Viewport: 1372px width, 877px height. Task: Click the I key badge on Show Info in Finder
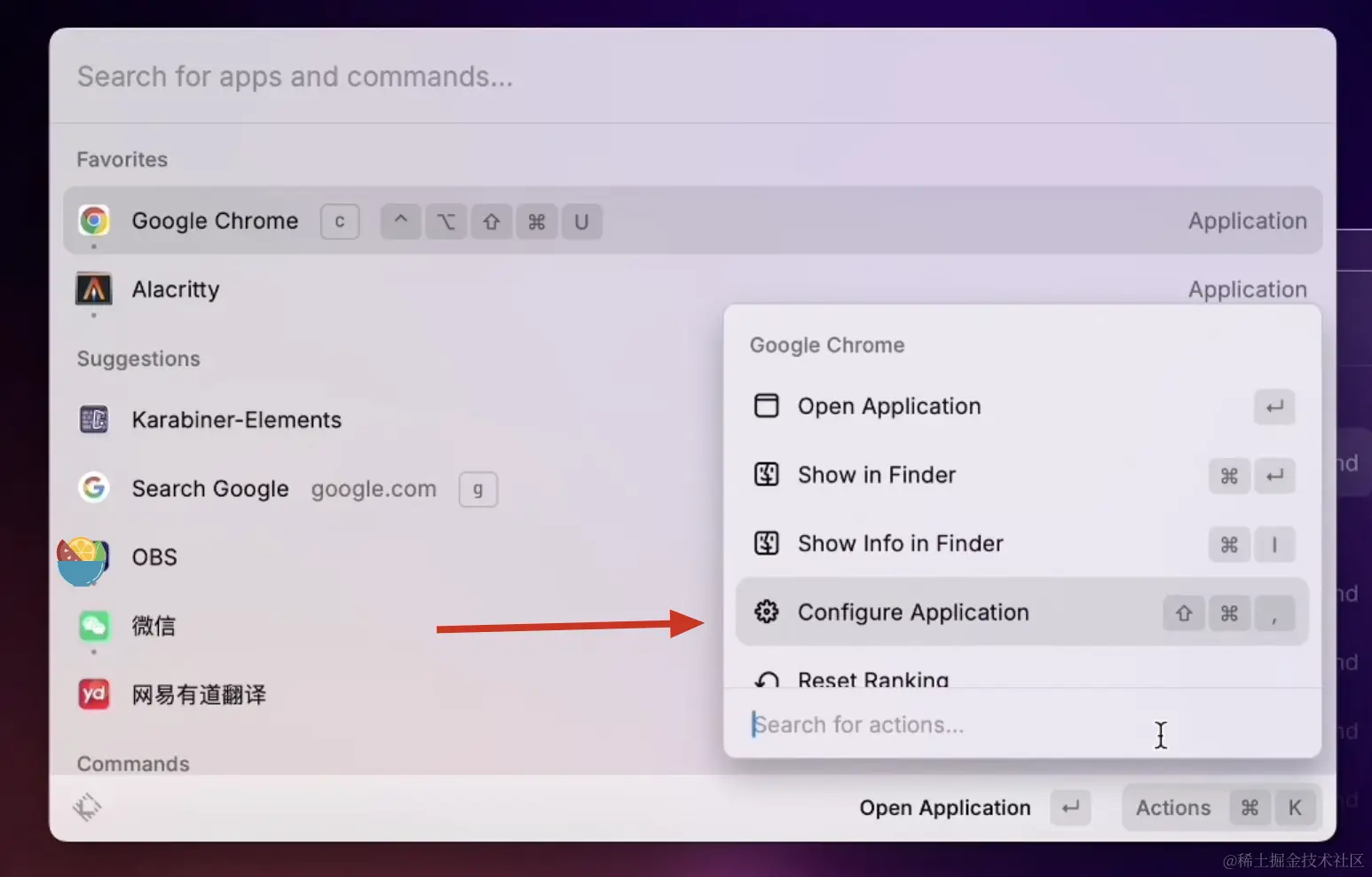tap(1274, 544)
